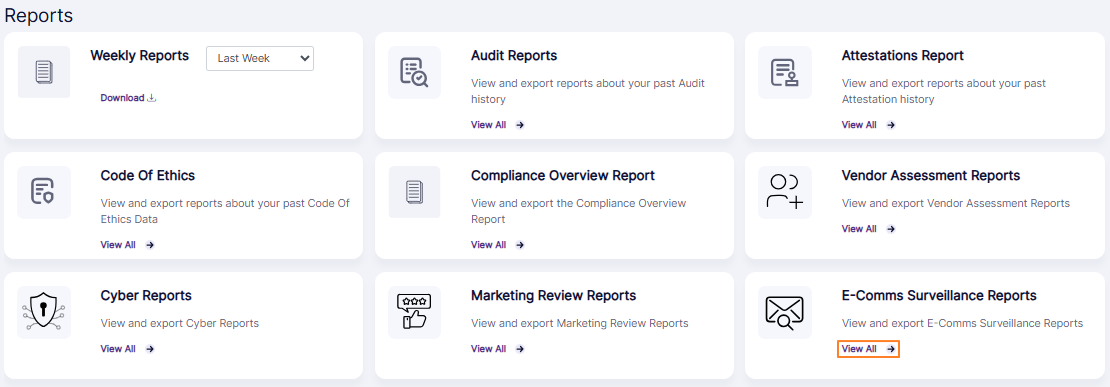Click the Reports page heading
Screen dimensions: 1110x387
click(x=39, y=15)
